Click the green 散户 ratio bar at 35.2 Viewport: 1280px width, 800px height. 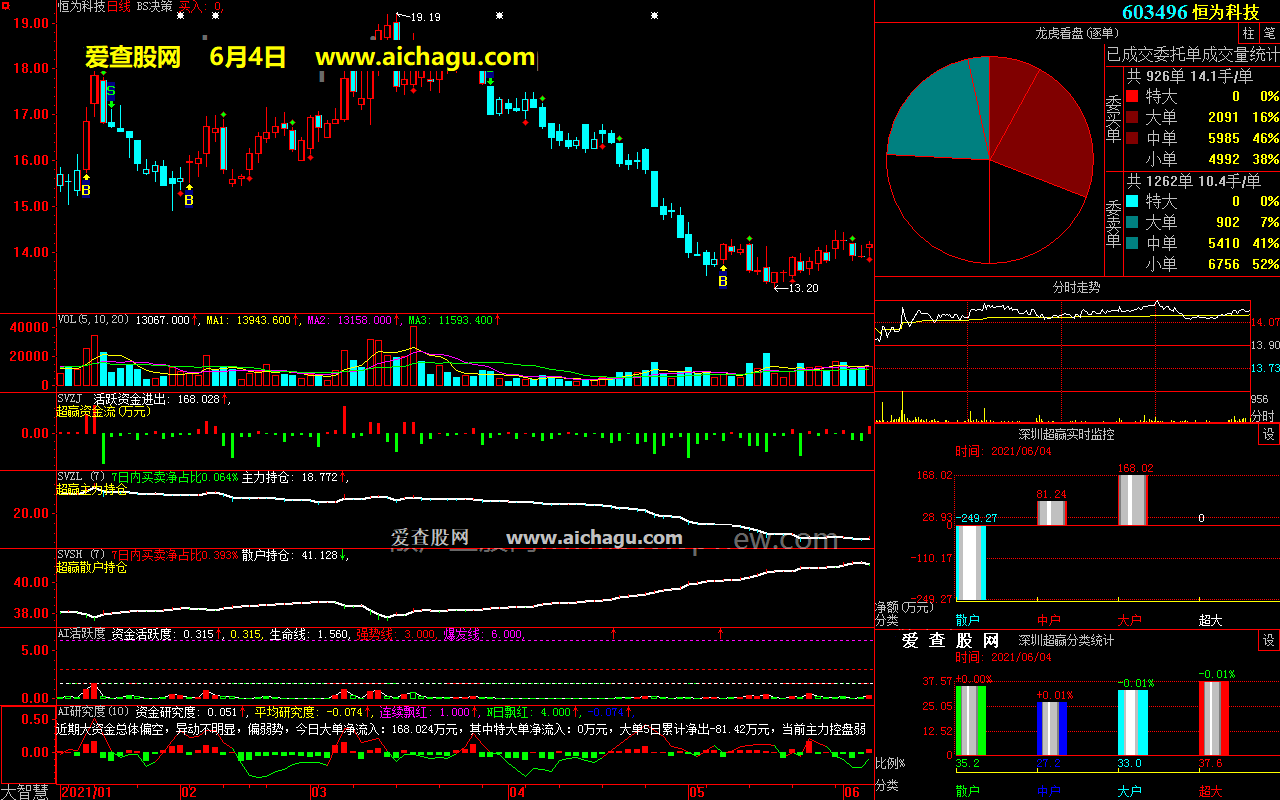971,721
